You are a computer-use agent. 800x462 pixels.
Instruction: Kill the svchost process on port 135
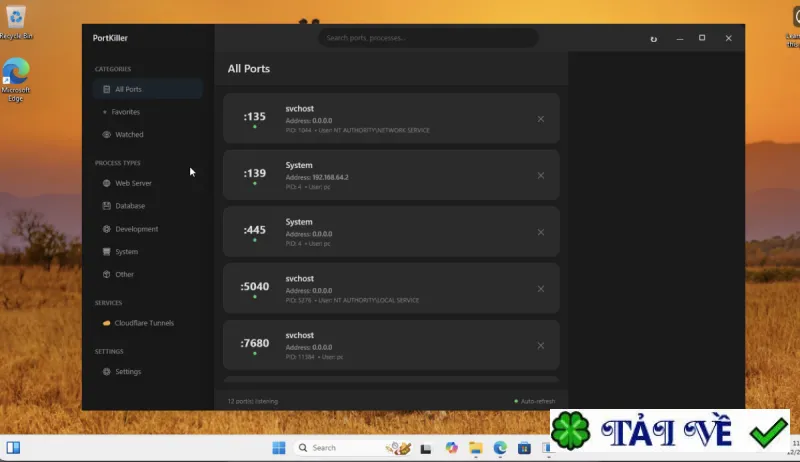point(540,119)
